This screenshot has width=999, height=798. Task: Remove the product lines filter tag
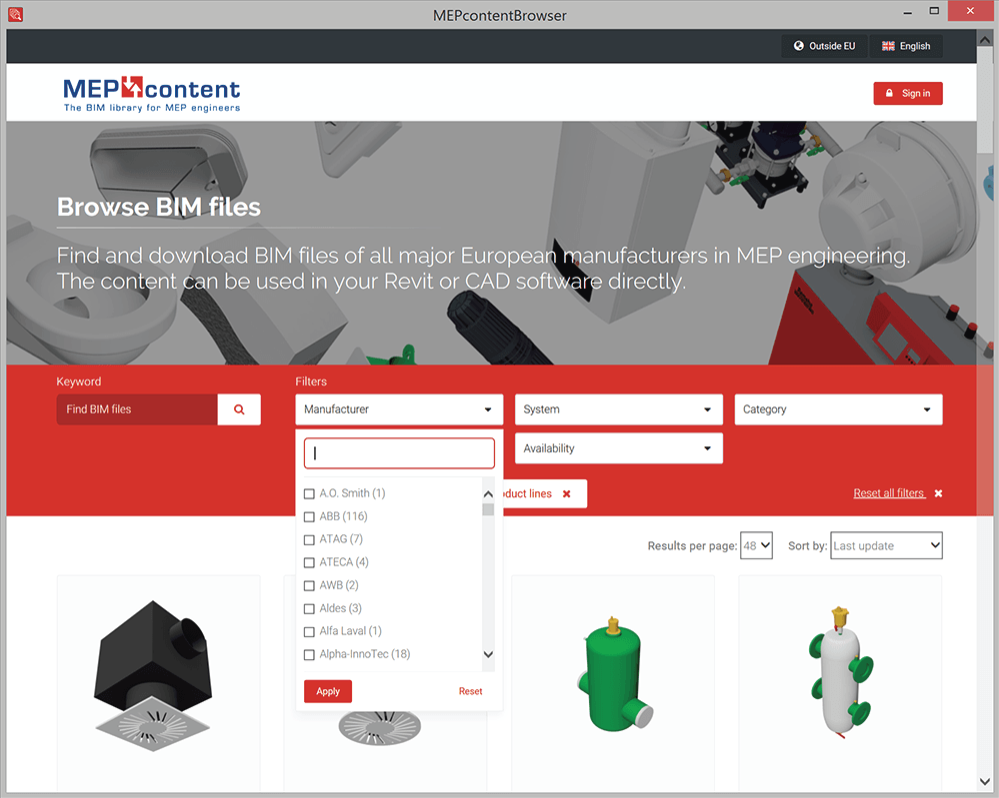[566, 494]
